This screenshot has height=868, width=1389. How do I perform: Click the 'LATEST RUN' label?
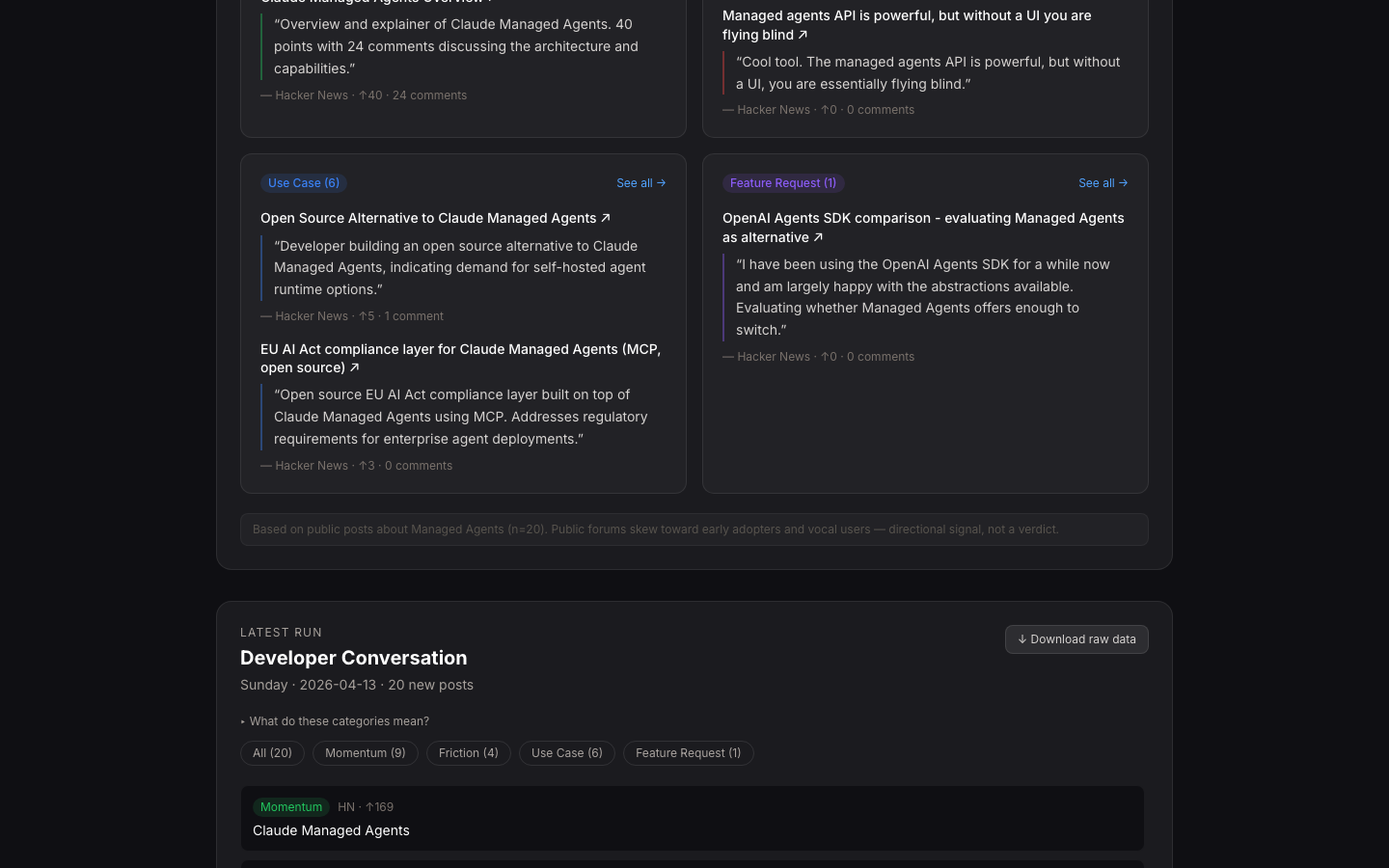click(x=281, y=633)
